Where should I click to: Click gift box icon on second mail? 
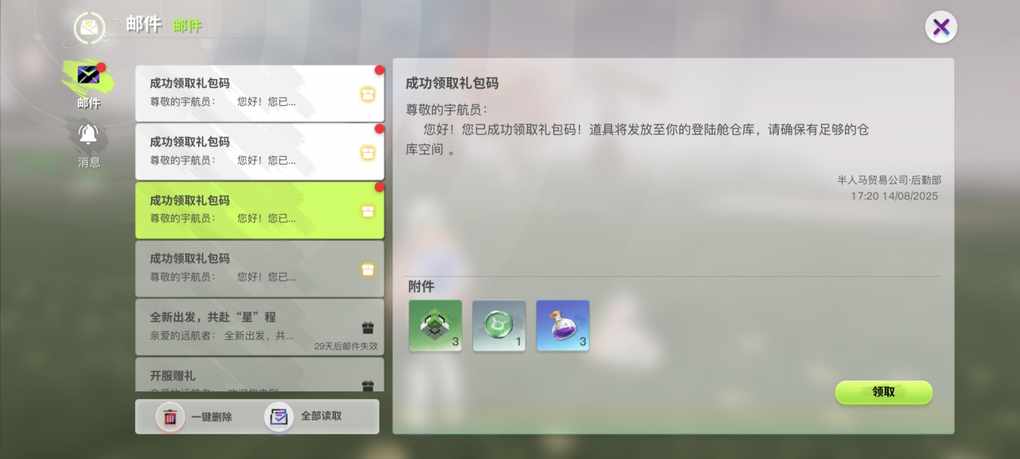(368, 153)
